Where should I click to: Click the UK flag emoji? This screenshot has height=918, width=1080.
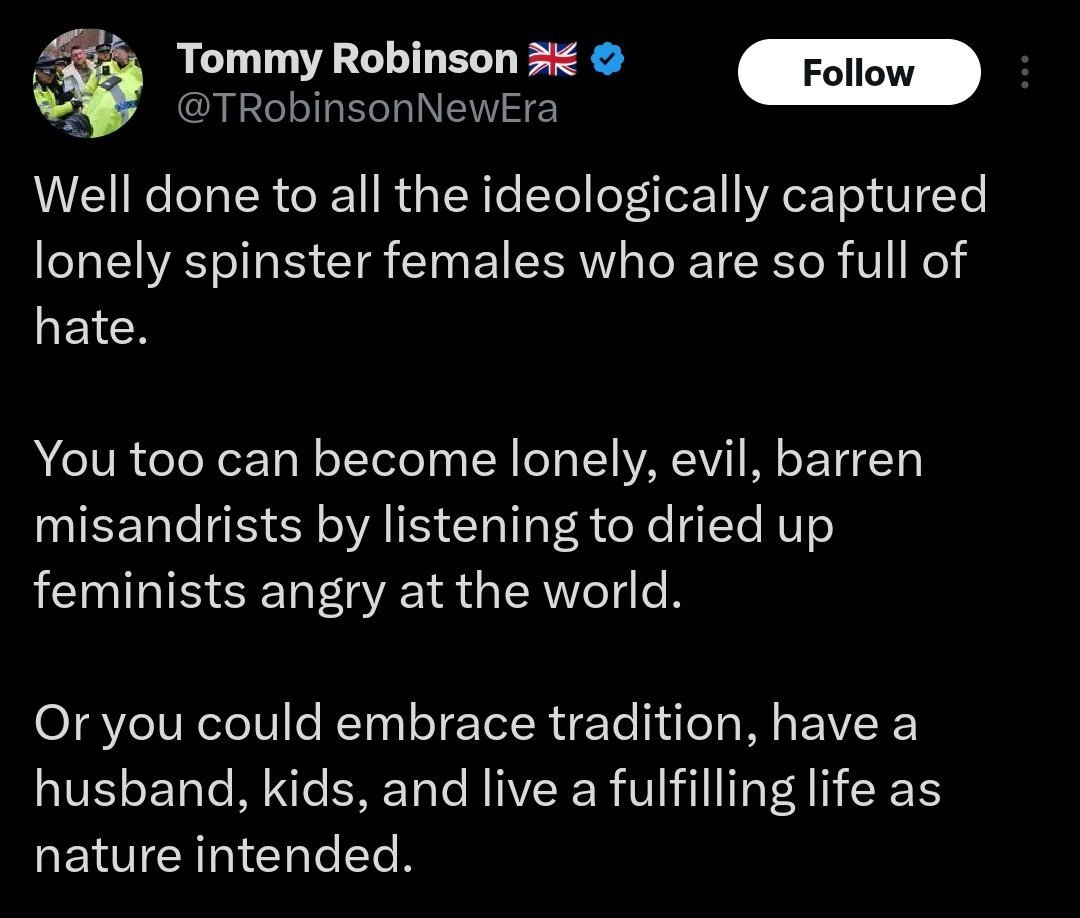tap(552, 62)
